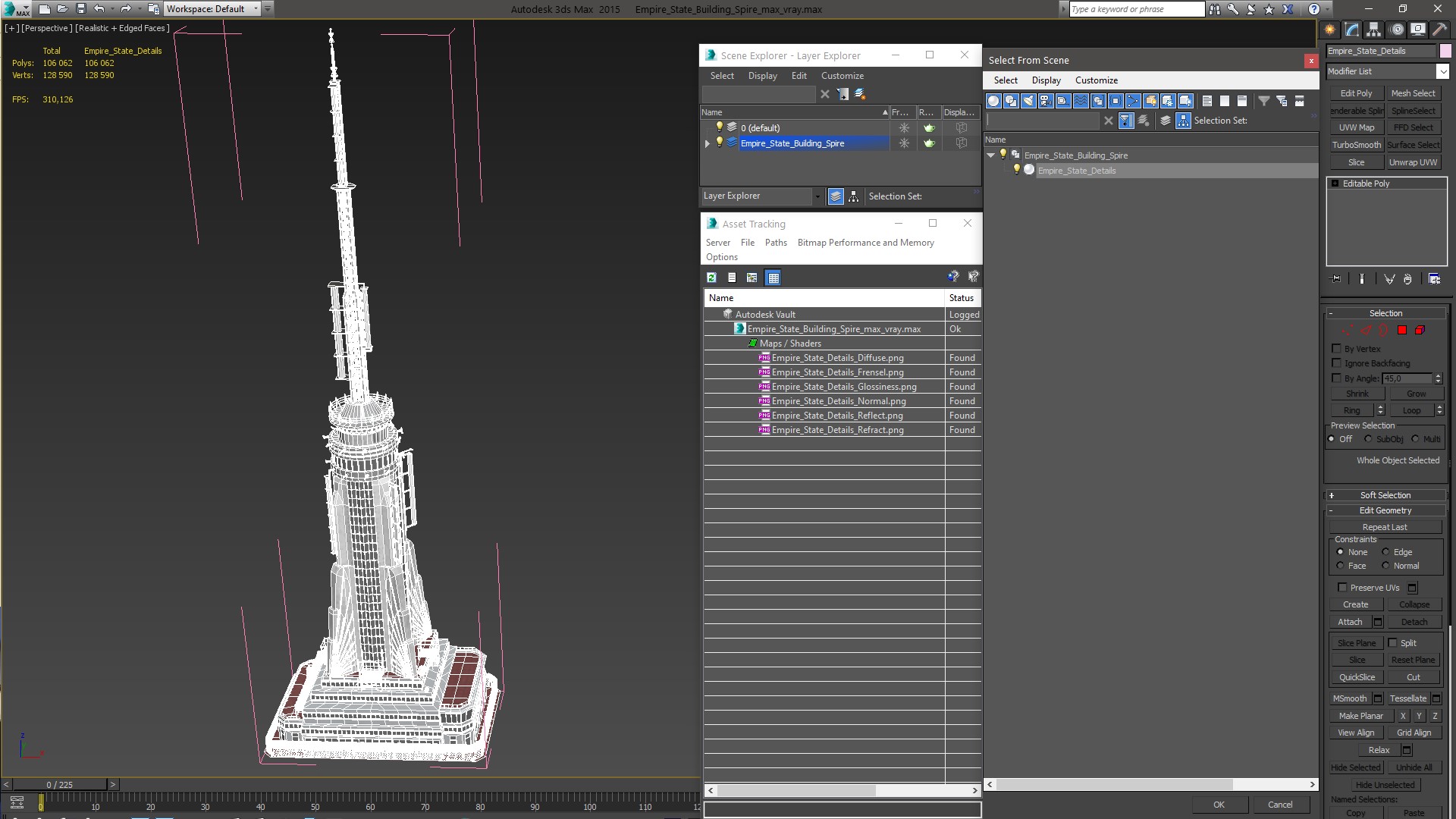Click the Select All list icon
Image resolution: width=1456 pixels, height=819 pixels.
click(x=1207, y=101)
